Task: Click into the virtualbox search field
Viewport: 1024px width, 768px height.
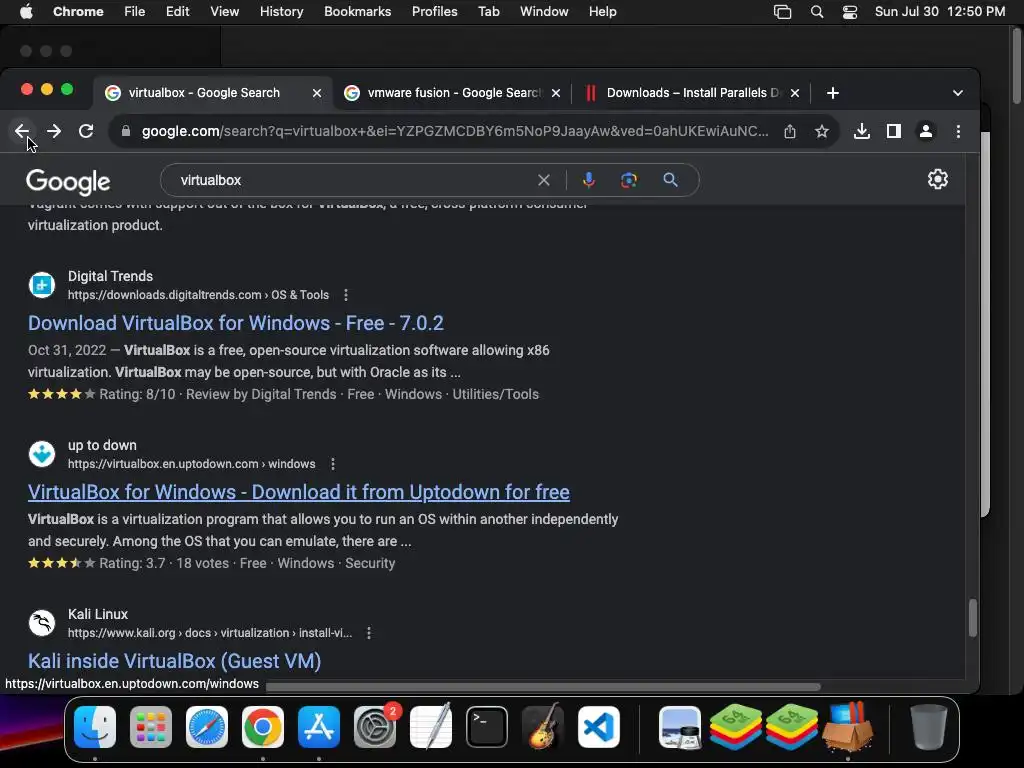Action: click(353, 180)
